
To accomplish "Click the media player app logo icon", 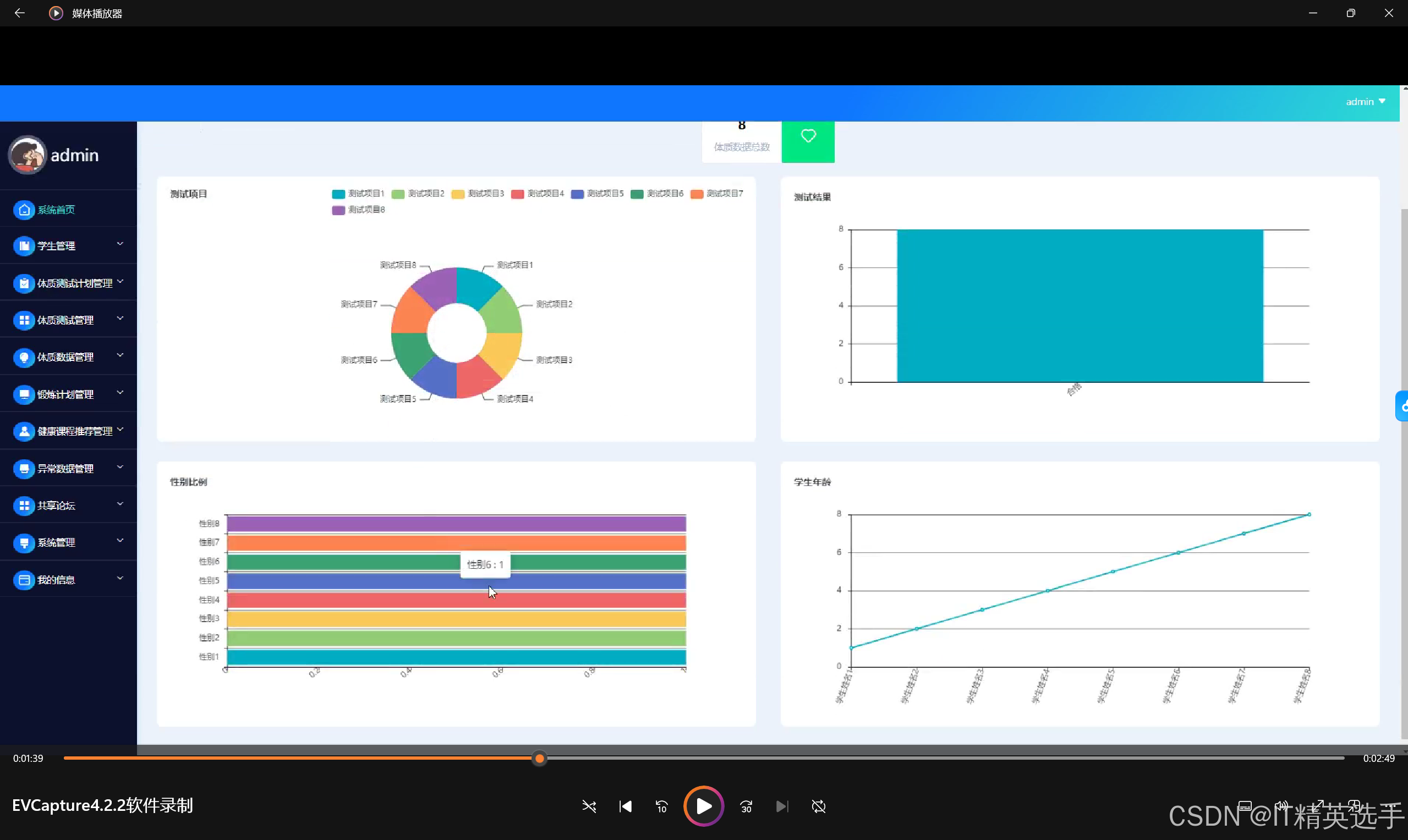I will coord(56,13).
